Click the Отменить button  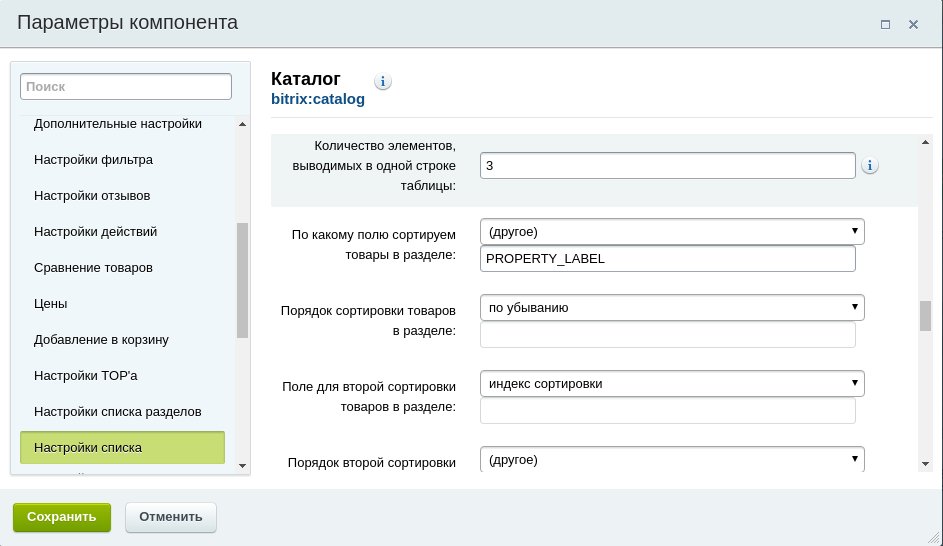click(171, 517)
